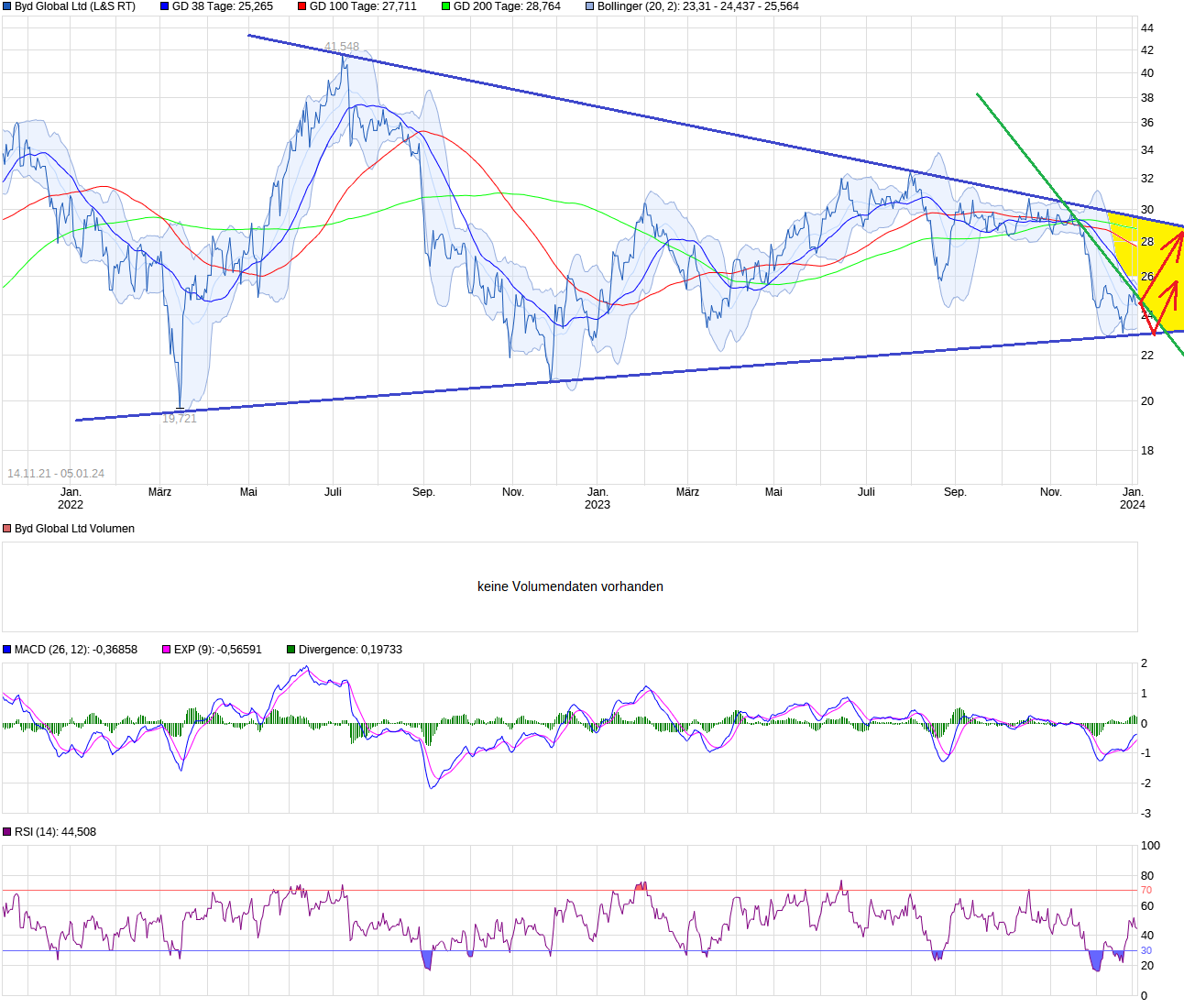Image resolution: width=1184 pixels, height=1008 pixels.
Task: Click the -3 label on the MACD axis
Action: (x=1145, y=814)
